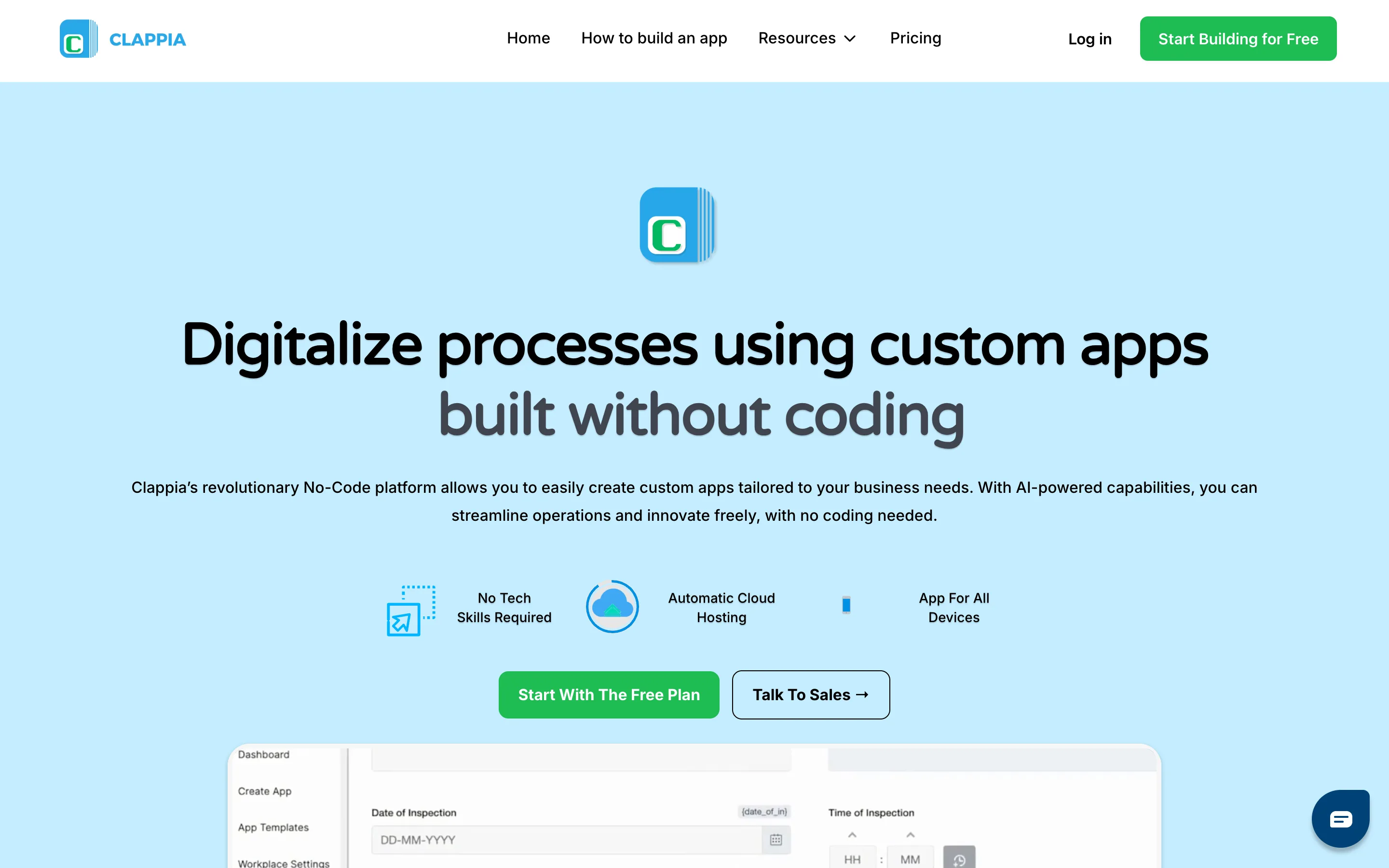
Task: Click the CLAPPIA brand name text
Action: coord(148,40)
